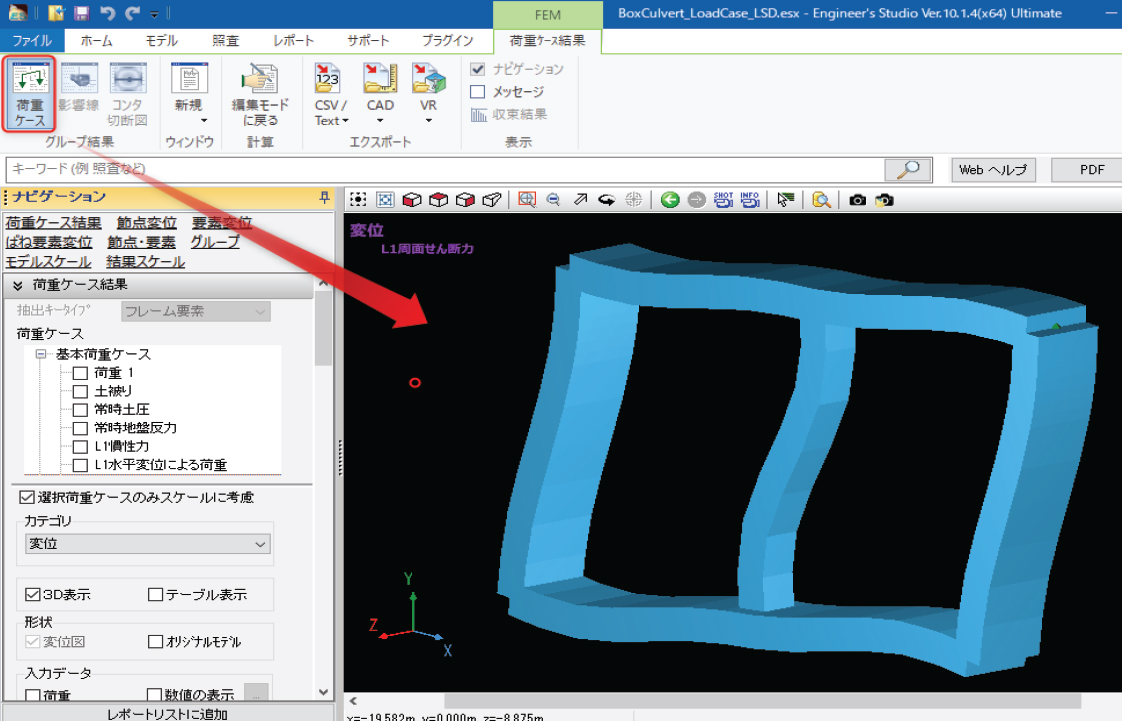
Task: Check the 常時地盤反力 load case
Action: [80, 428]
